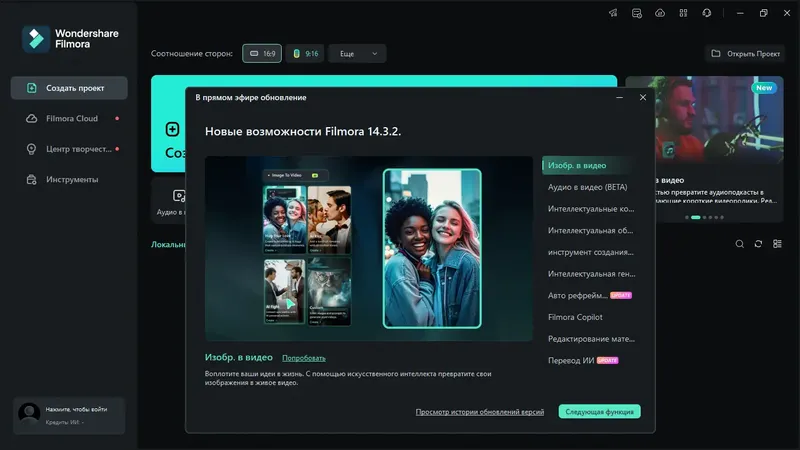Click the user avatar to log in
Viewport: 800px width, 450px height.
click(29, 414)
